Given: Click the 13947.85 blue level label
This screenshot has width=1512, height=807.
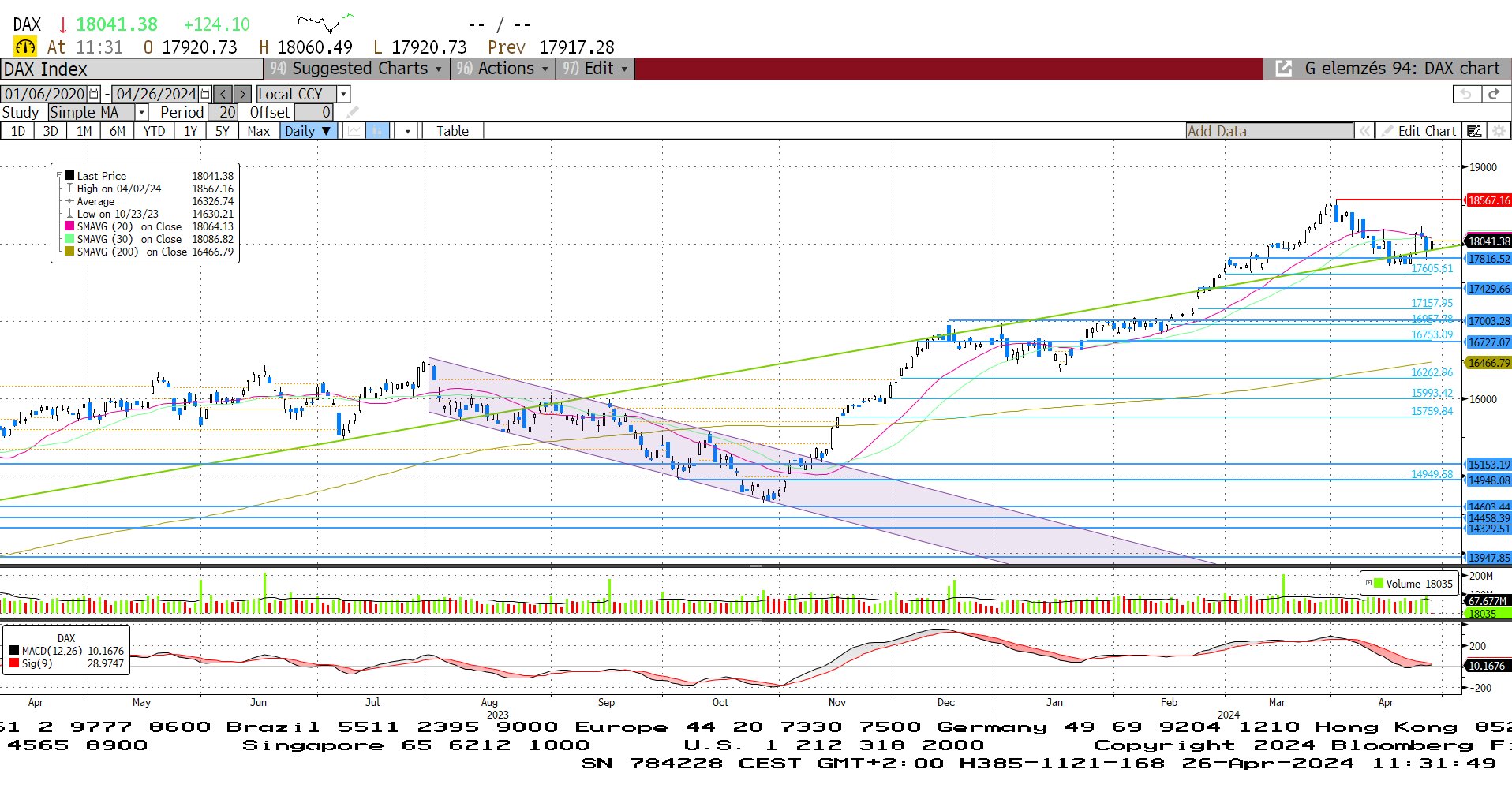Looking at the screenshot, I should (x=1488, y=558).
